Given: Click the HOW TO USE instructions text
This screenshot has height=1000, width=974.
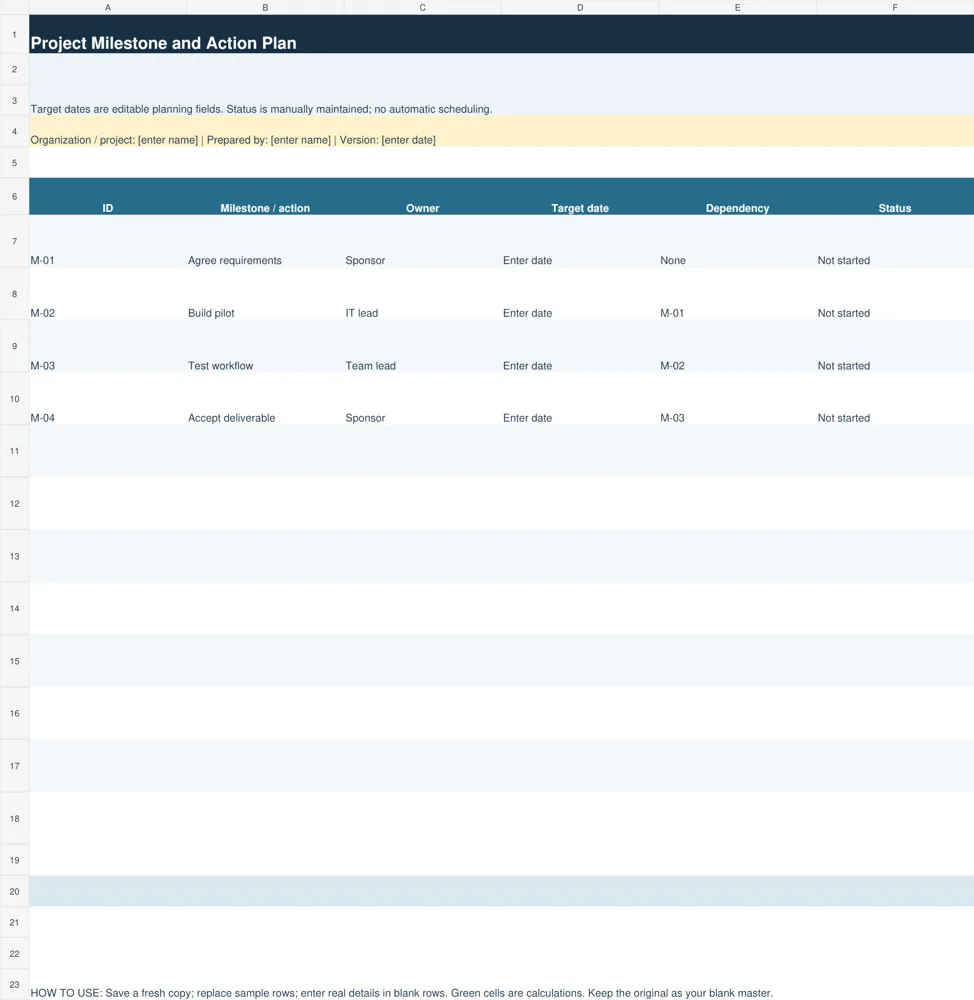Looking at the screenshot, I should coord(401,993).
